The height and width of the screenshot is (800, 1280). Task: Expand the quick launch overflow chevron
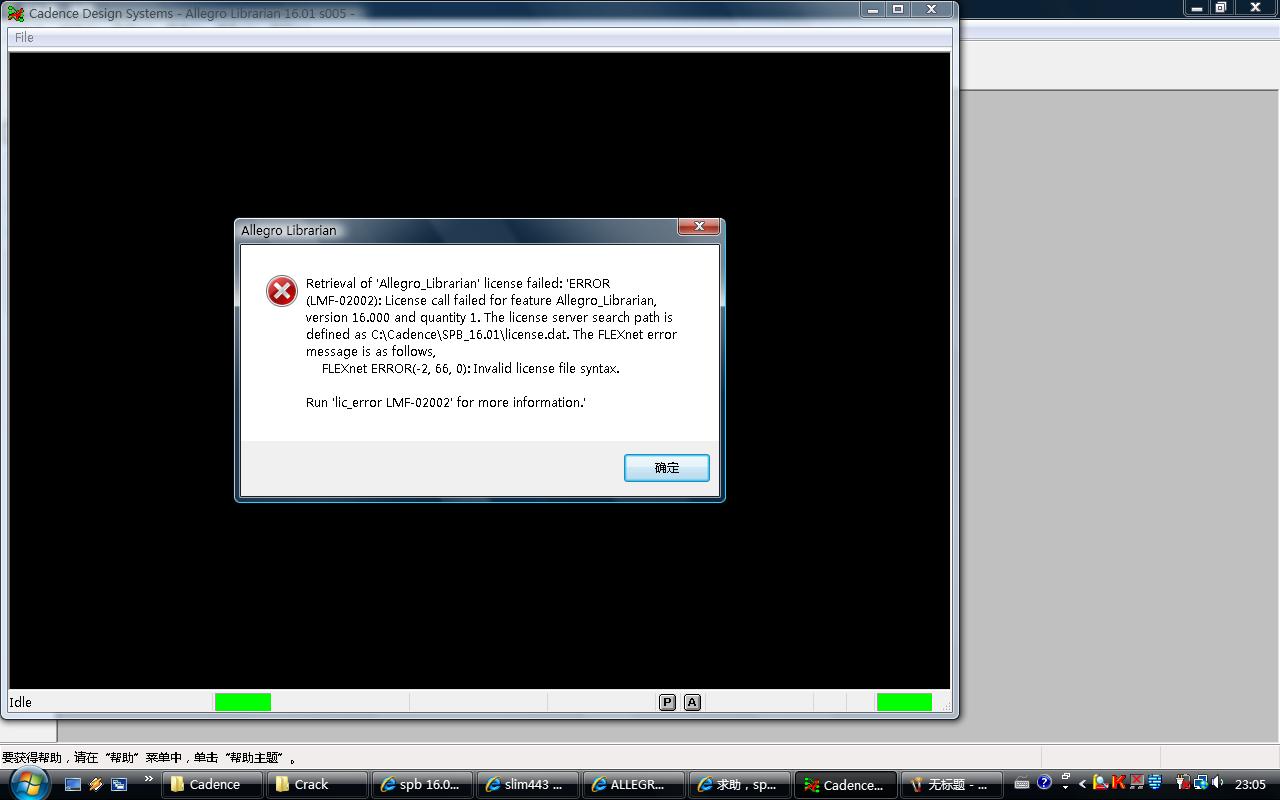click(x=149, y=779)
